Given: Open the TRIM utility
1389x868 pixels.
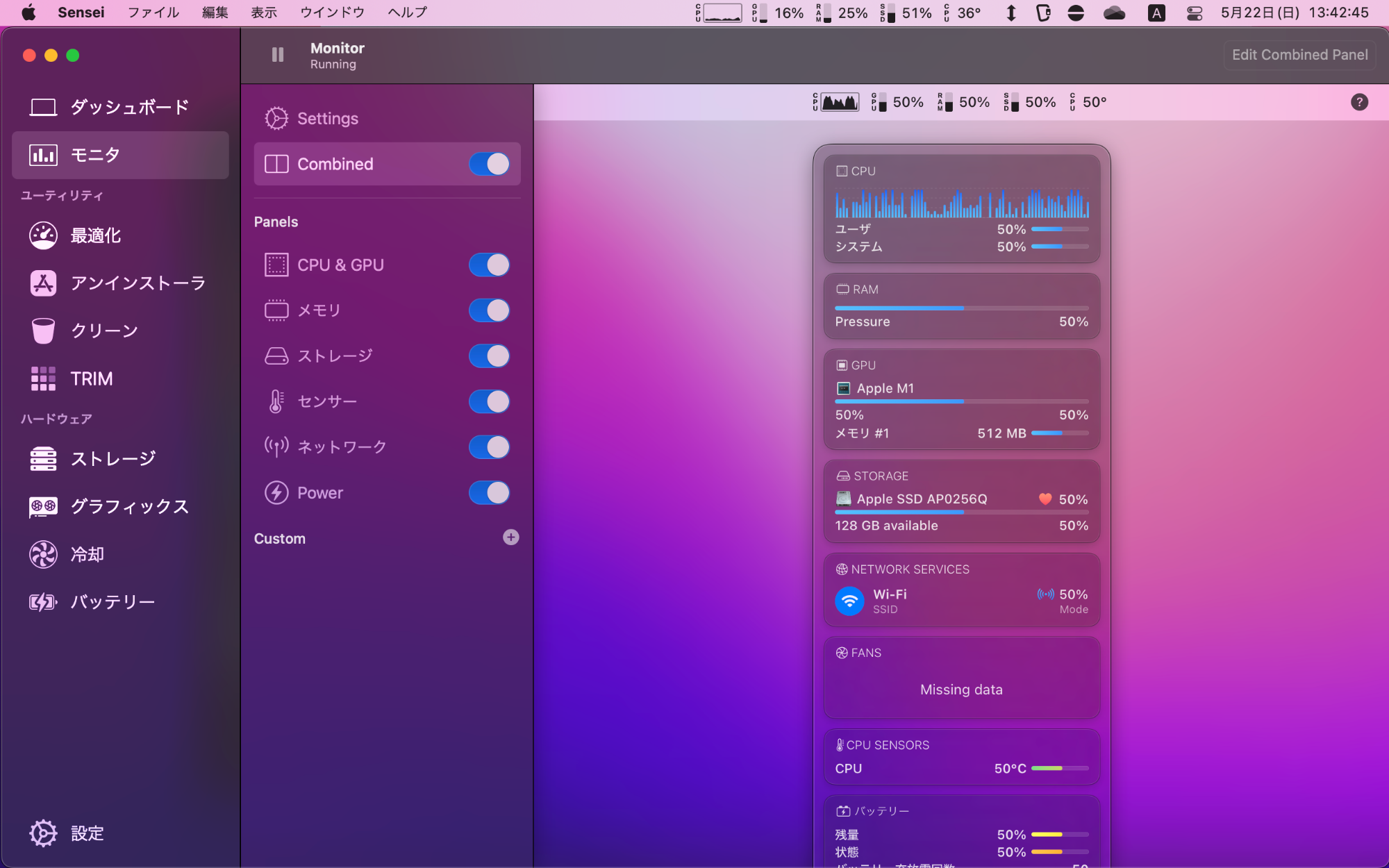Looking at the screenshot, I should (120, 378).
